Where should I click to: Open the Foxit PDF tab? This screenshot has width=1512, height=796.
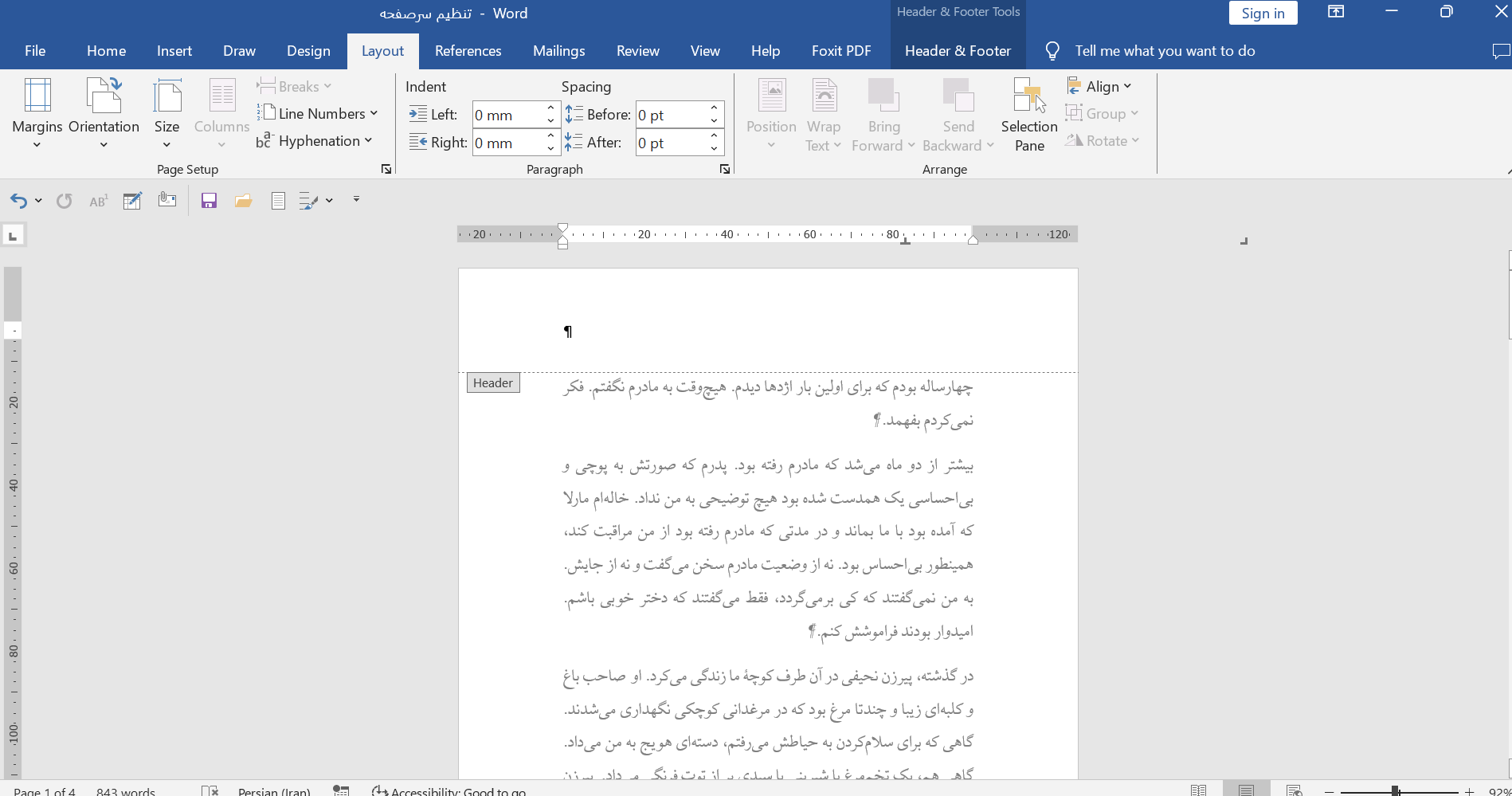pos(841,51)
